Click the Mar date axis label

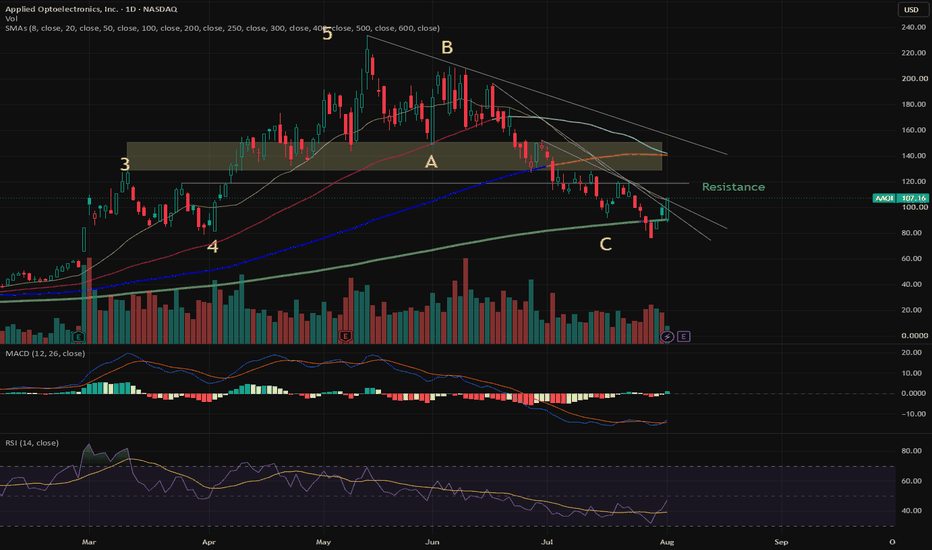89,542
